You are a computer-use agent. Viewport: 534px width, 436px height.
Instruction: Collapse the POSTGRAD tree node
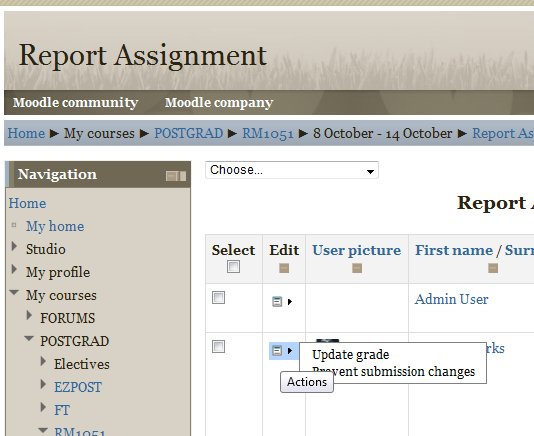[x=29, y=339]
